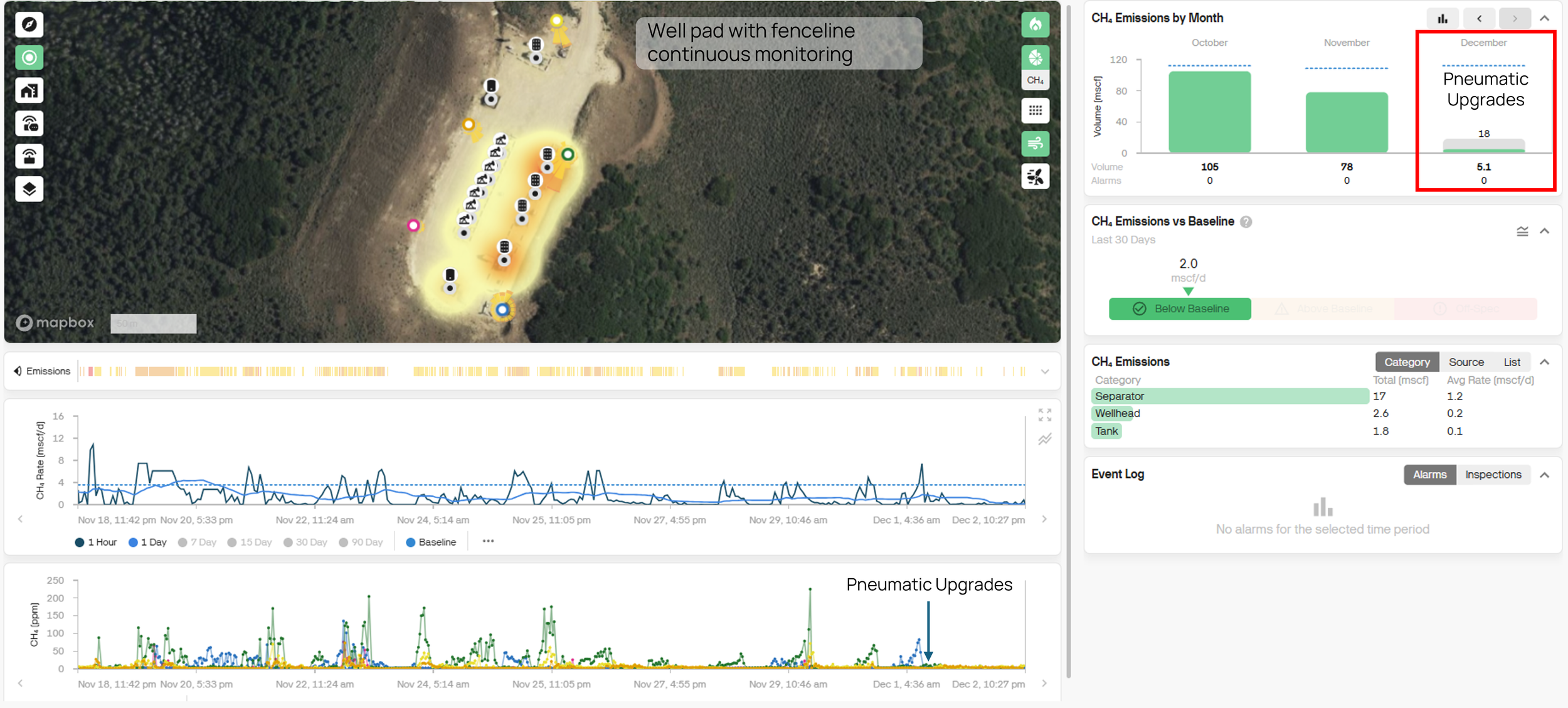Expand the Emissions timeline strip chevron
Screen dimensions: 1568x708
pos(1045,371)
